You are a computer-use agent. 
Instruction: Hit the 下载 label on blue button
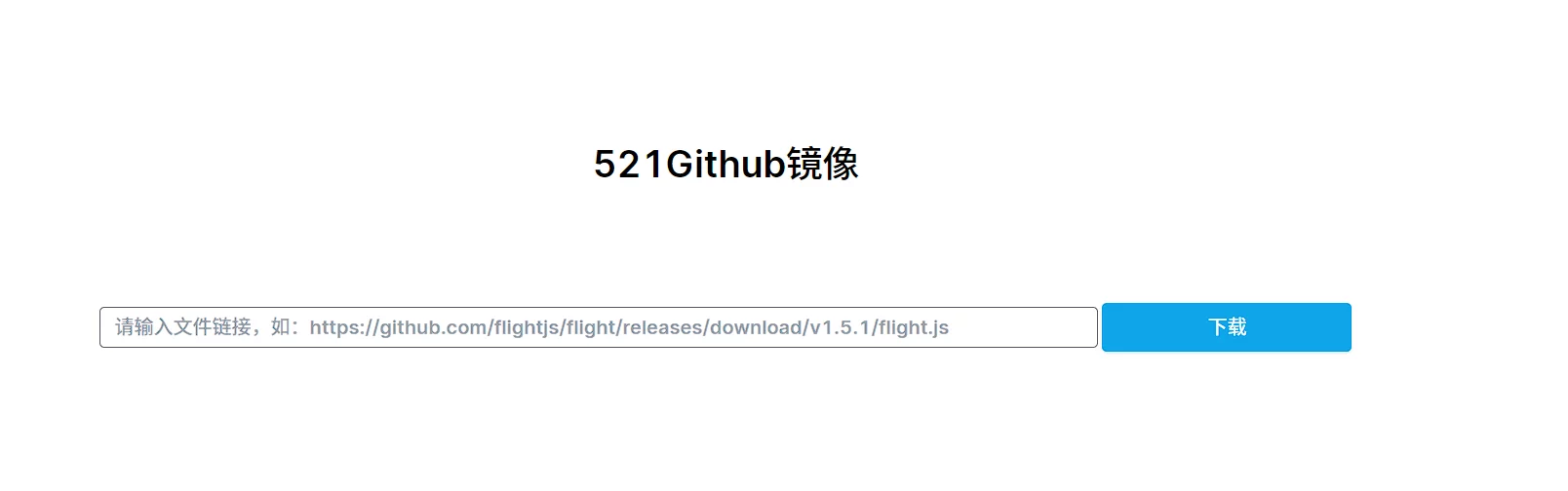click(x=1227, y=327)
